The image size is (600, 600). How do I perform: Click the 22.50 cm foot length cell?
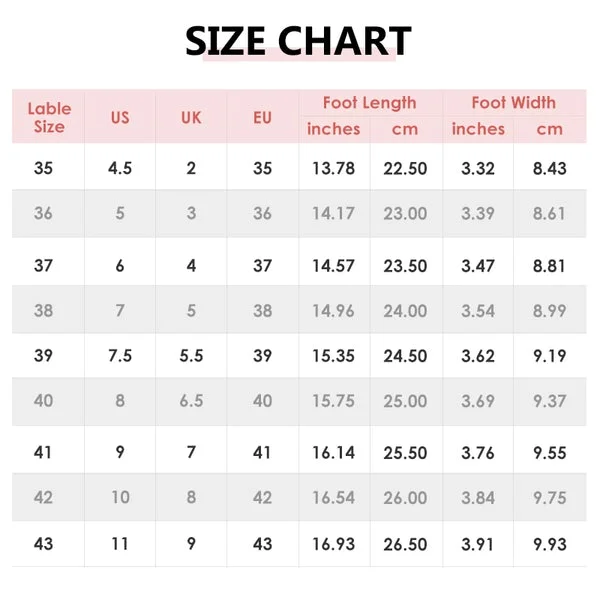pos(405,168)
